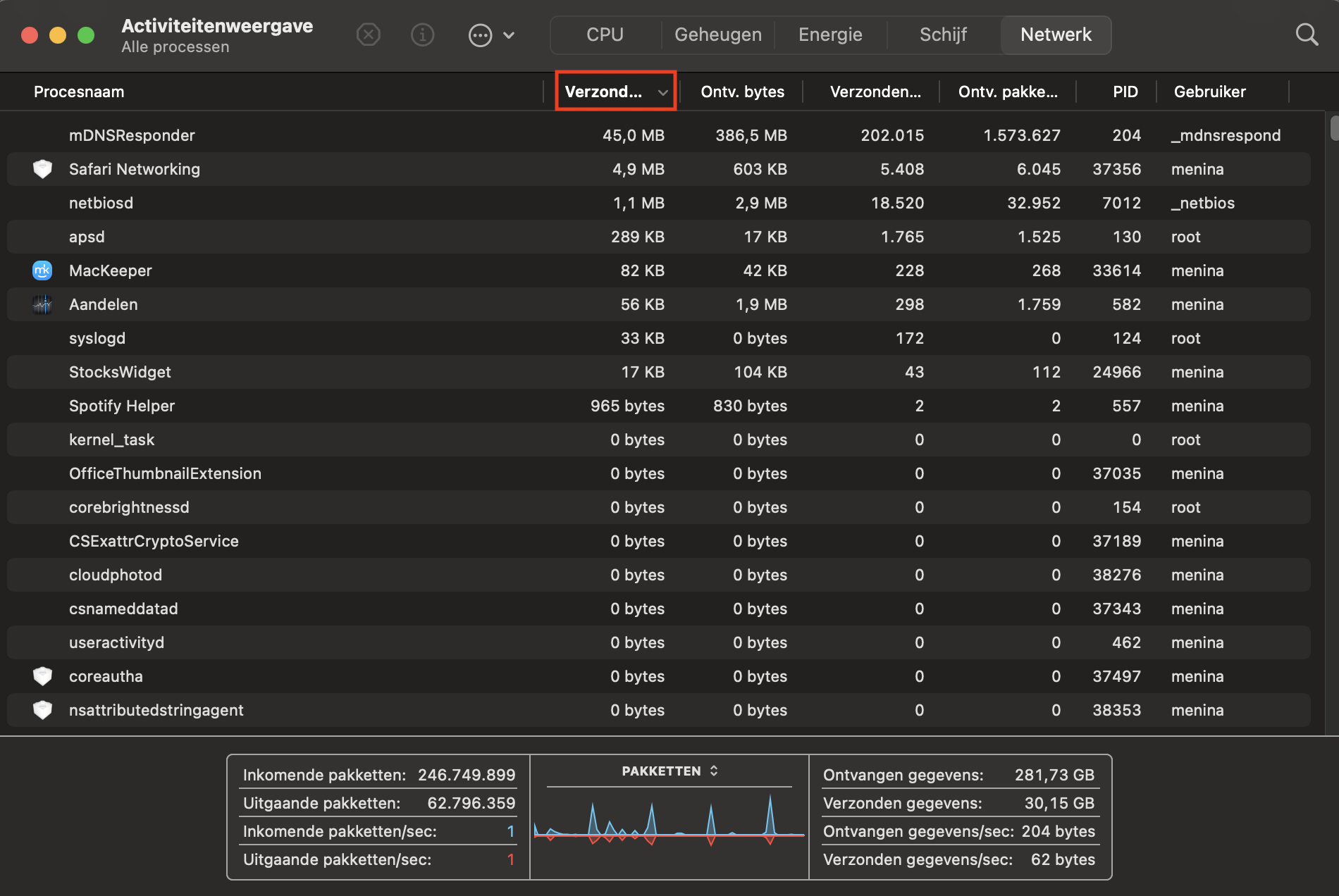Click the Safari Networking shield icon

(42, 169)
